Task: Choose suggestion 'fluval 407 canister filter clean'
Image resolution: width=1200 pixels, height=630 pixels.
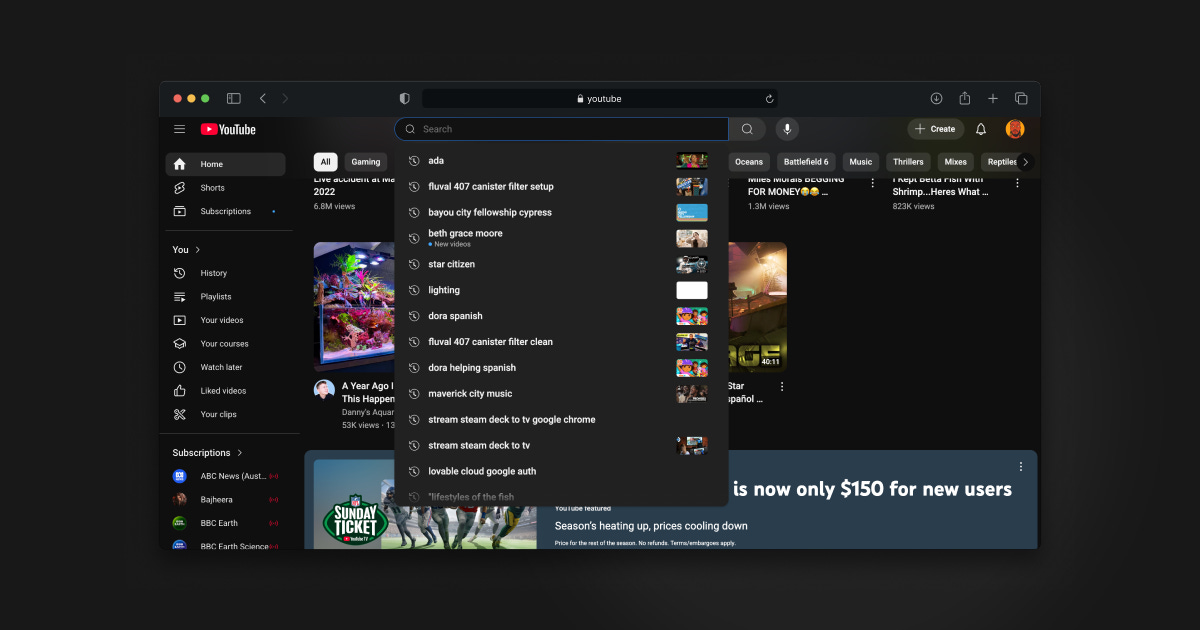Action: click(x=561, y=342)
